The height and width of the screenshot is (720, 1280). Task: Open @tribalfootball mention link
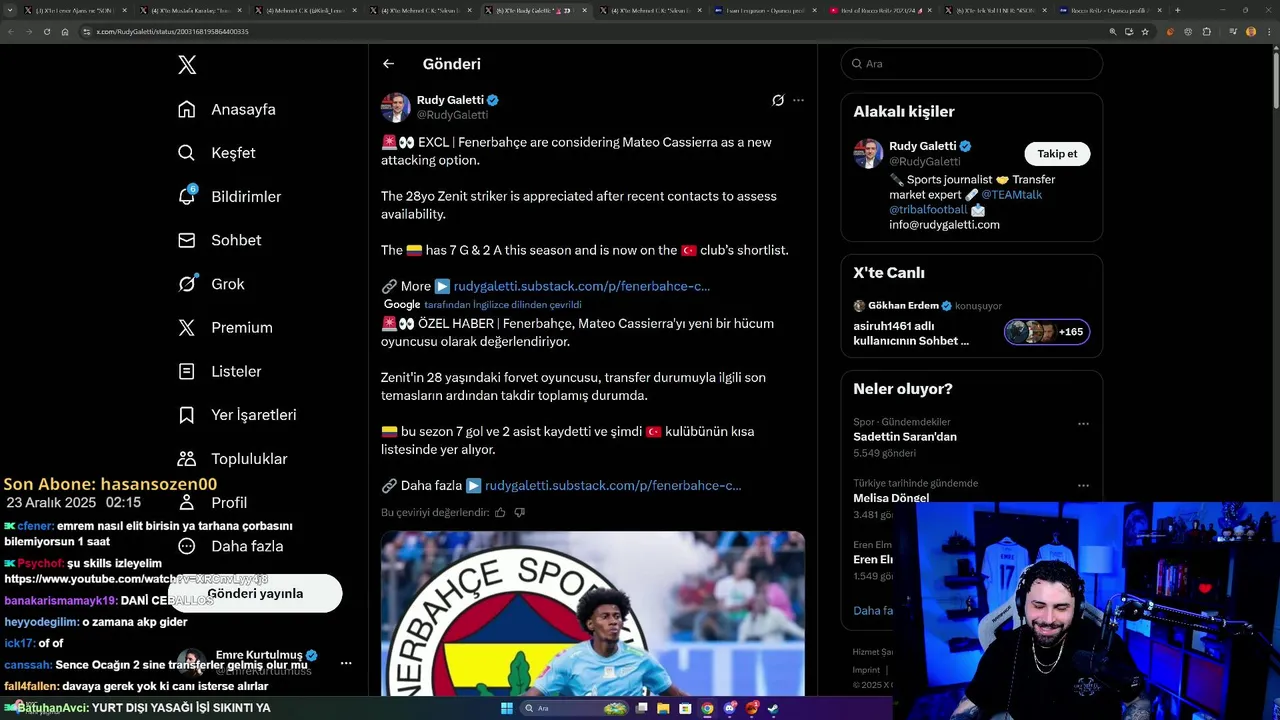[x=928, y=210]
